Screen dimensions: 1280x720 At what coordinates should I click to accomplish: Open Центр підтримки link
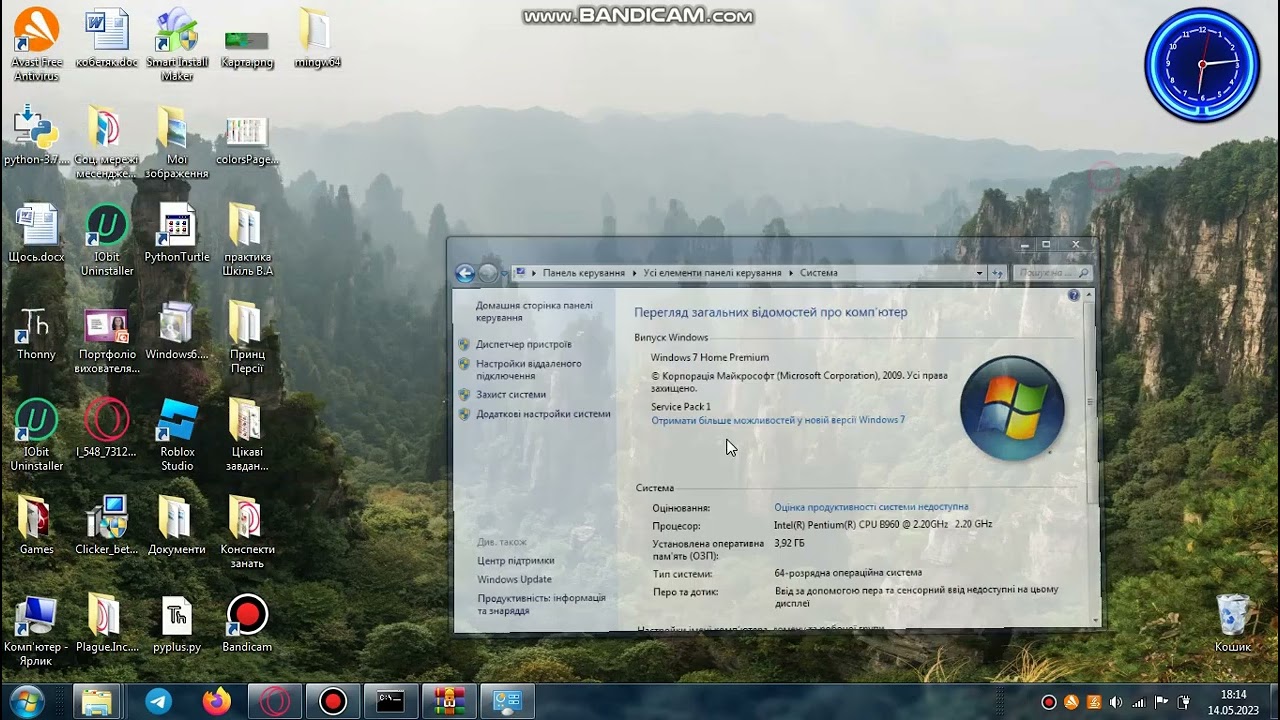click(515, 560)
